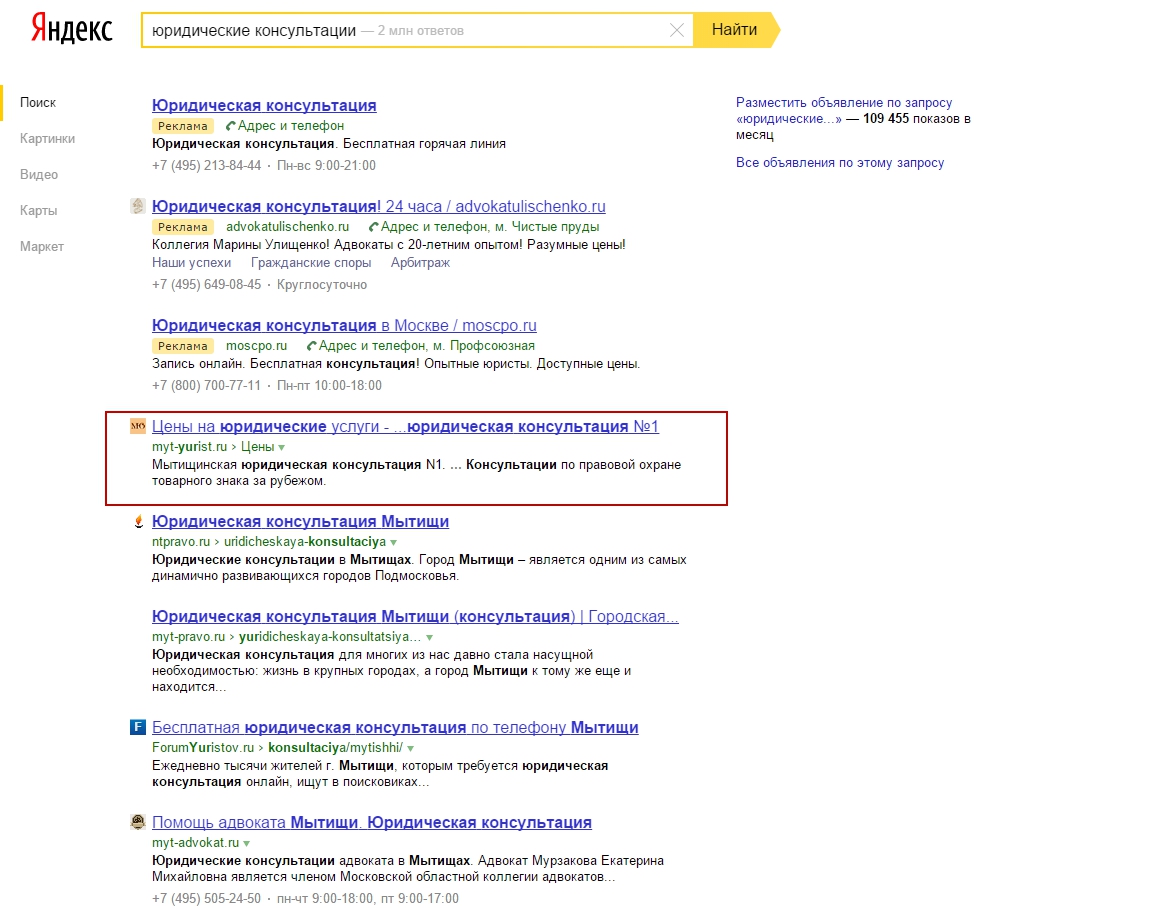The image size is (1167, 908).
Task: Open the Видео search section
Action: pyautogui.click(x=39, y=174)
